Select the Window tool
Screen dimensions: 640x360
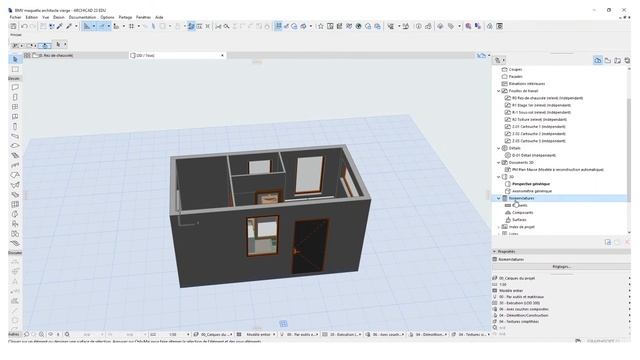point(15,107)
